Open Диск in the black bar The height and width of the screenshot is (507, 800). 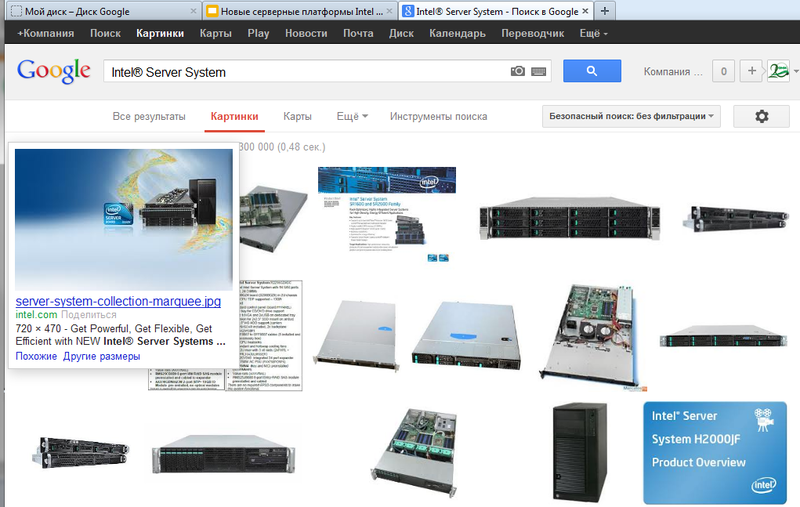pyautogui.click(x=401, y=34)
